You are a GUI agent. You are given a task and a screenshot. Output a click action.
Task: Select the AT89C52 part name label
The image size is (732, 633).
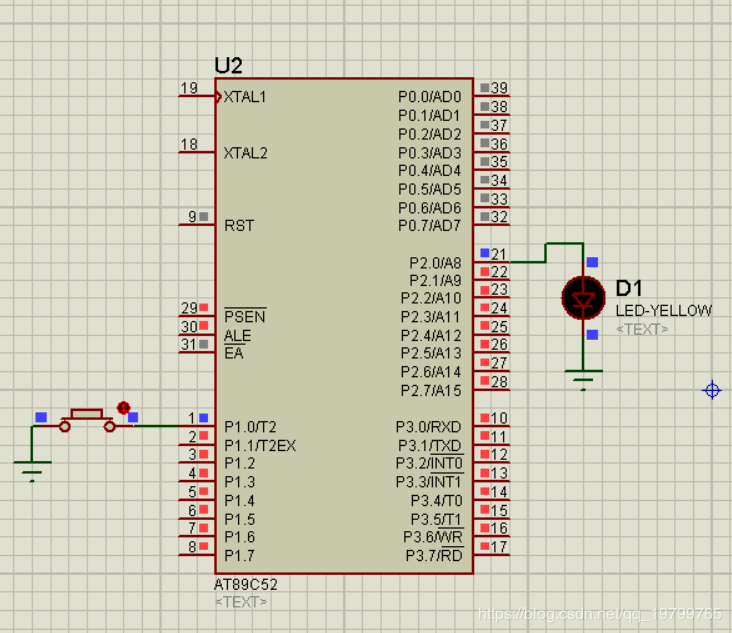click(246, 584)
